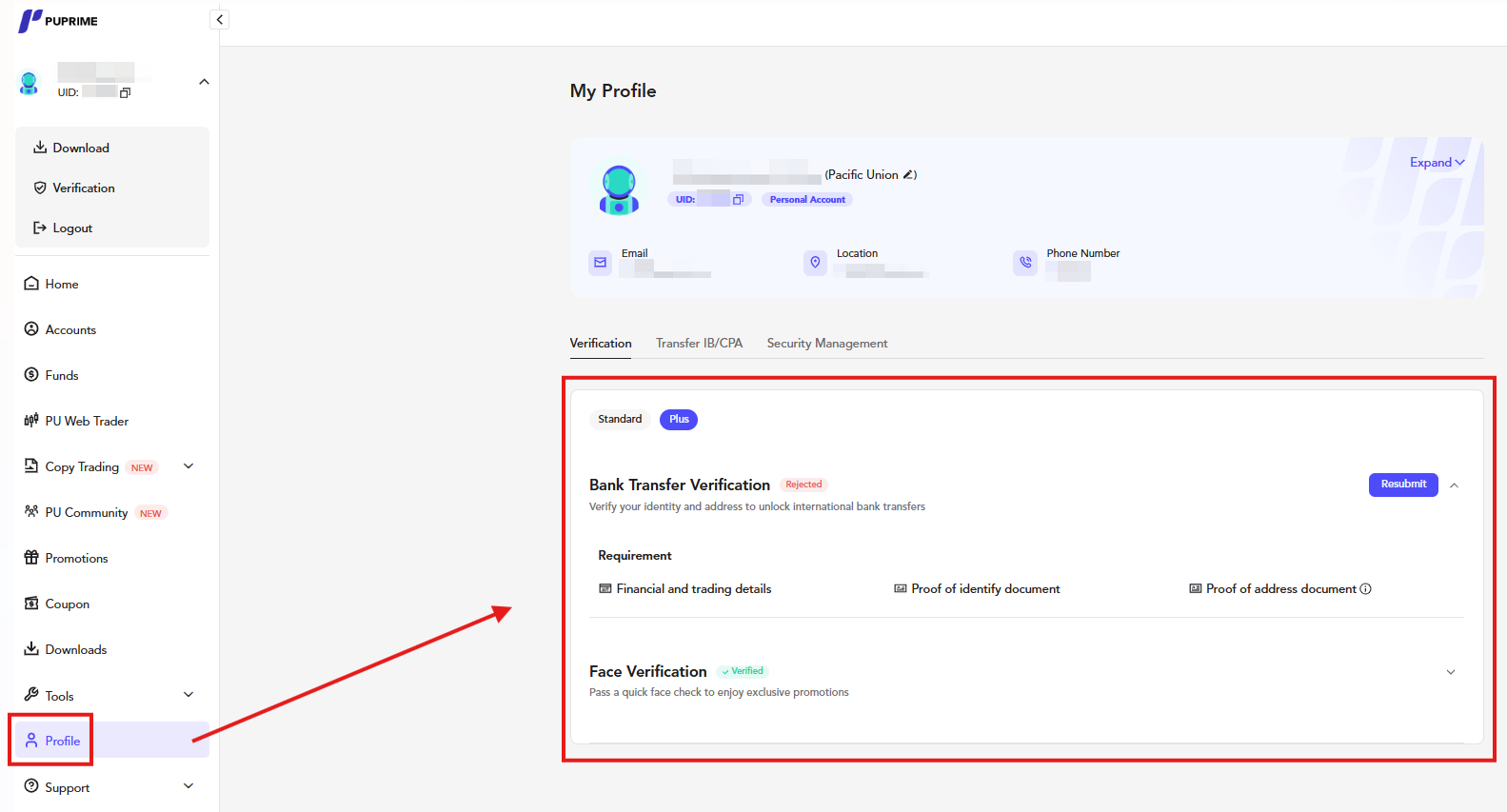Click Proof of identify document requirement
The width and height of the screenshot is (1507, 812).
point(977,589)
